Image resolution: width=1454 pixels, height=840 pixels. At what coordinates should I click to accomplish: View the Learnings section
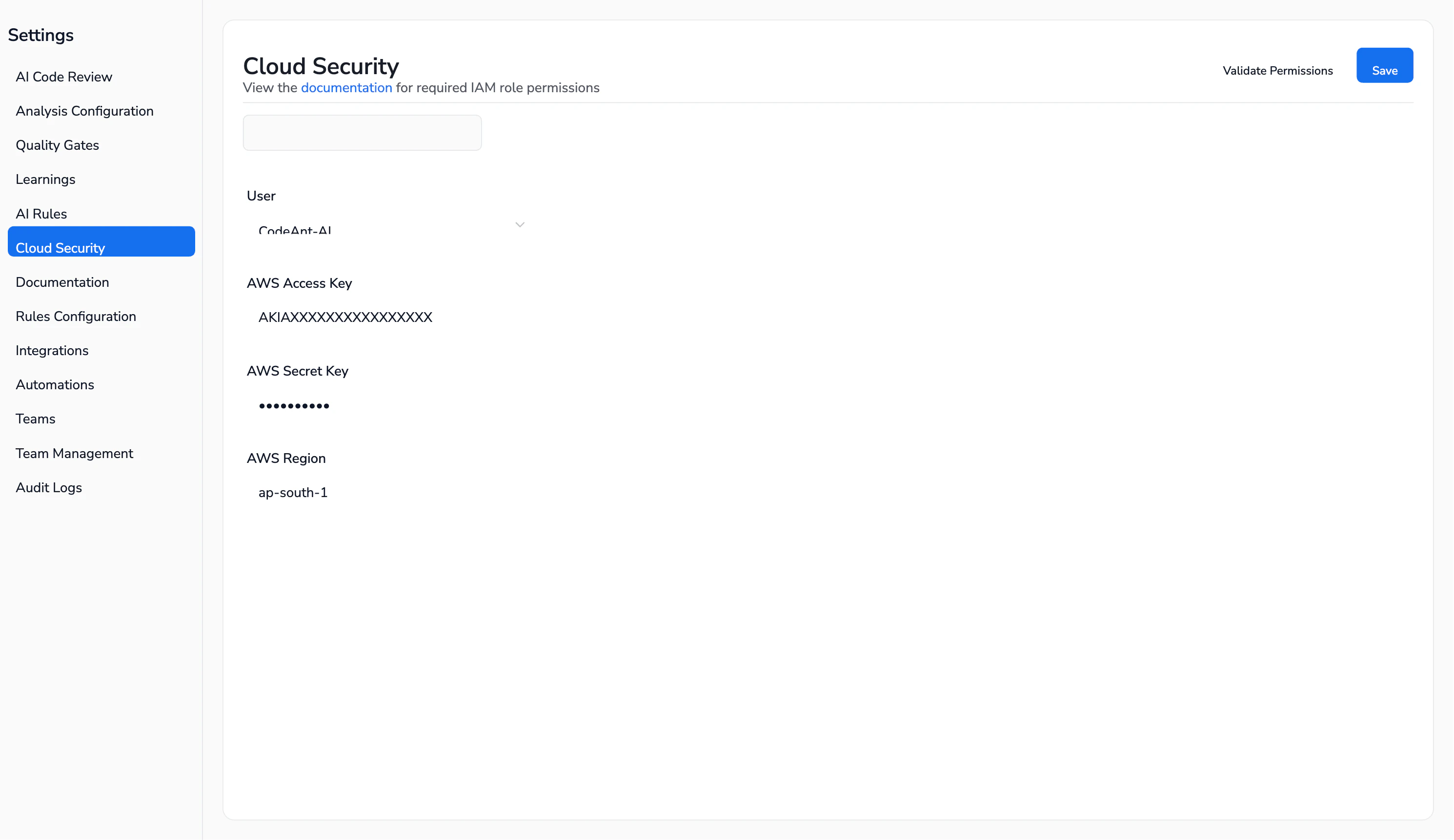45,180
